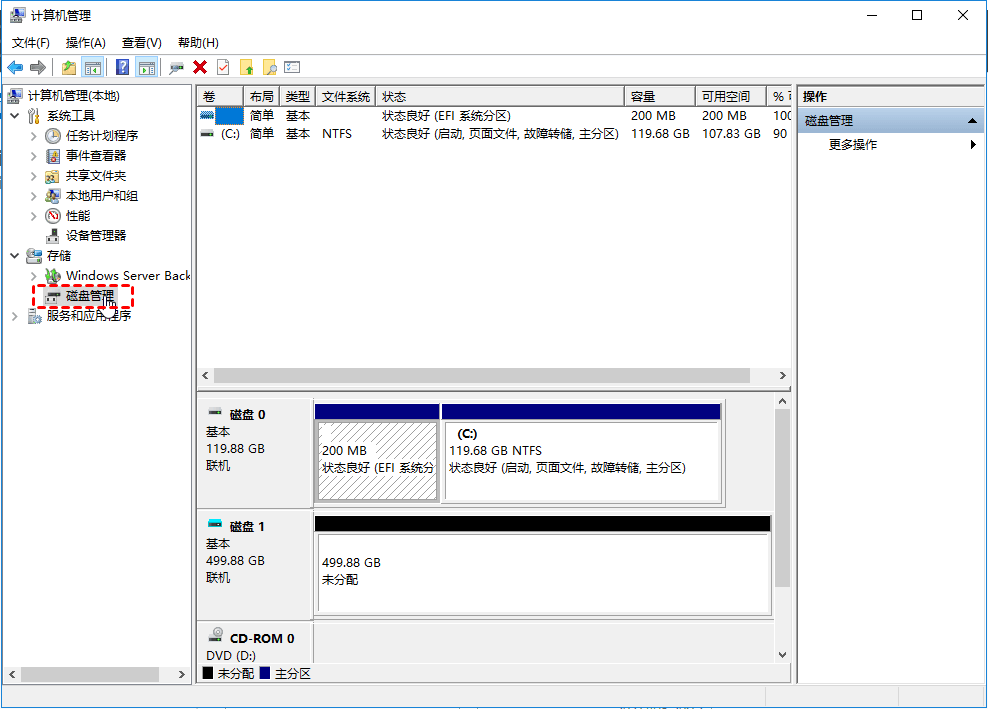Click the red X delete toolbar icon
The width and height of the screenshot is (988, 709).
[x=200, y=67]
